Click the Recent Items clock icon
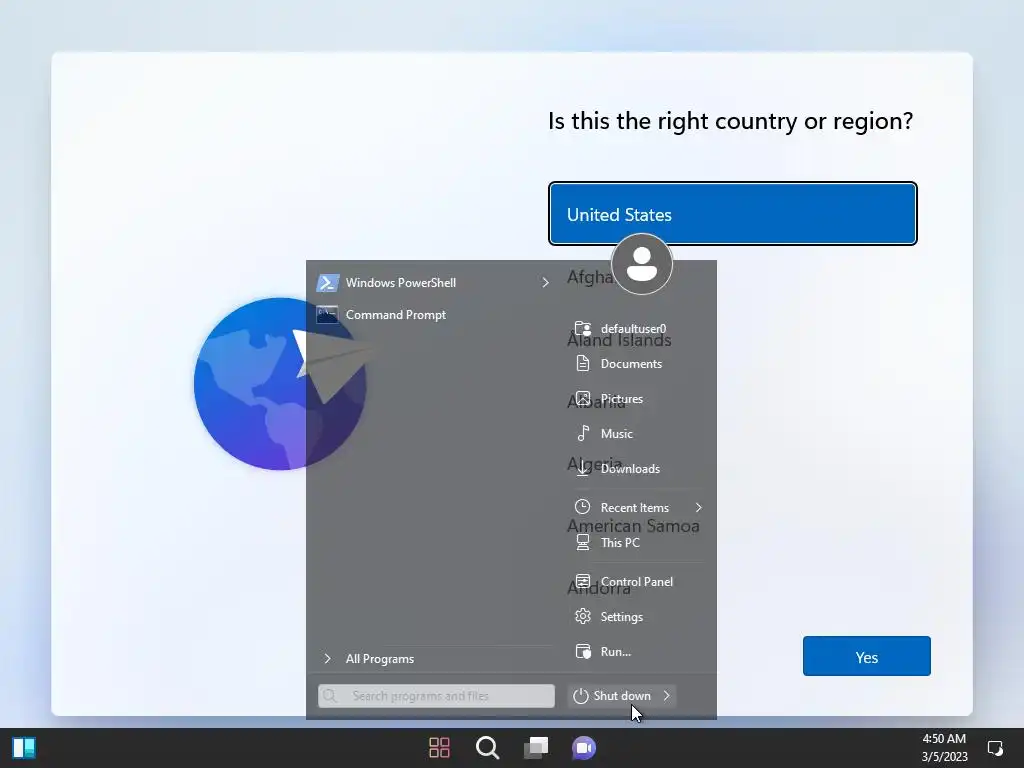 click(x=583, y=507)
